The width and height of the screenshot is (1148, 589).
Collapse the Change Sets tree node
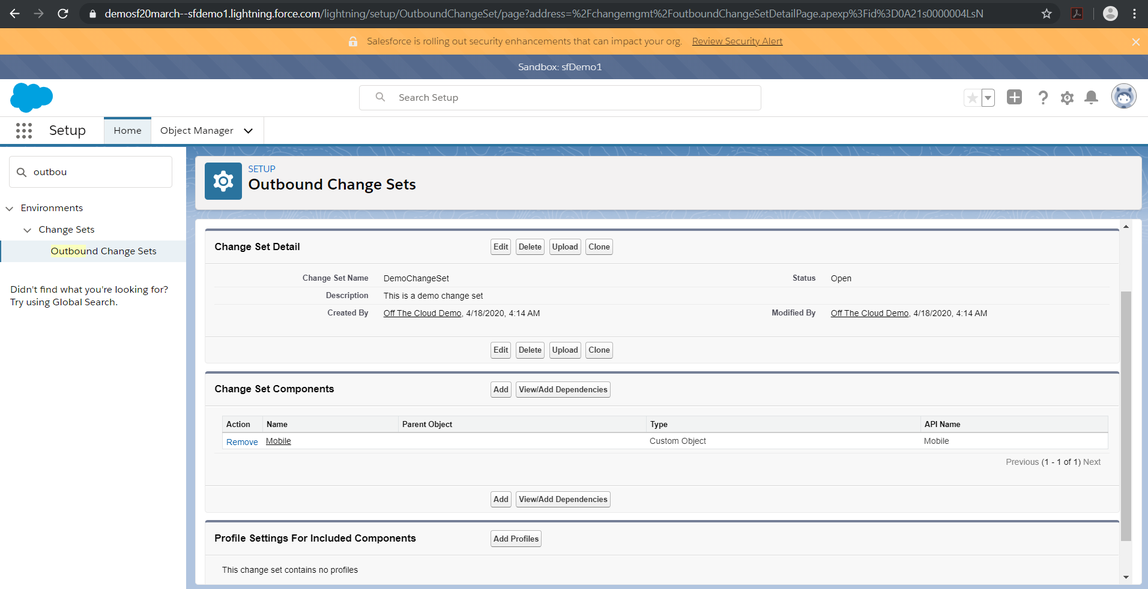(27, 230)
